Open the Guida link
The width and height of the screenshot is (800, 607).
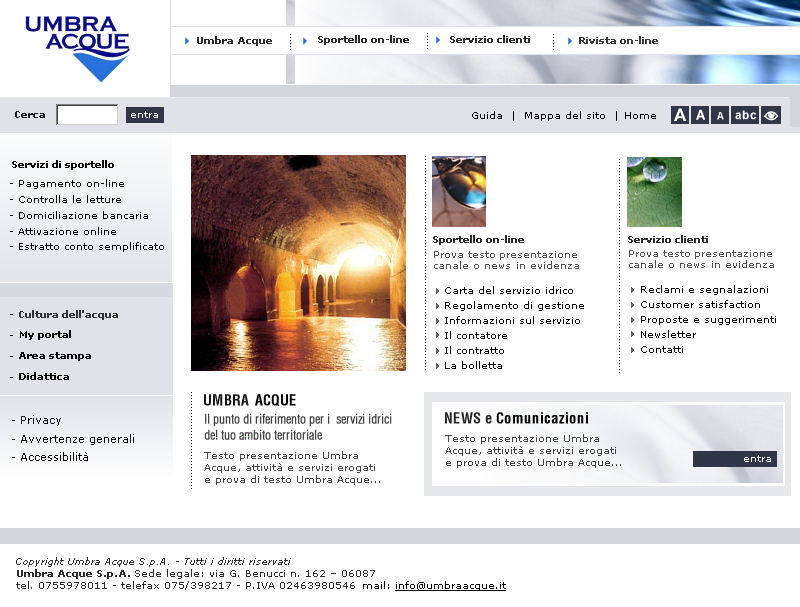[x=487, y=116]
